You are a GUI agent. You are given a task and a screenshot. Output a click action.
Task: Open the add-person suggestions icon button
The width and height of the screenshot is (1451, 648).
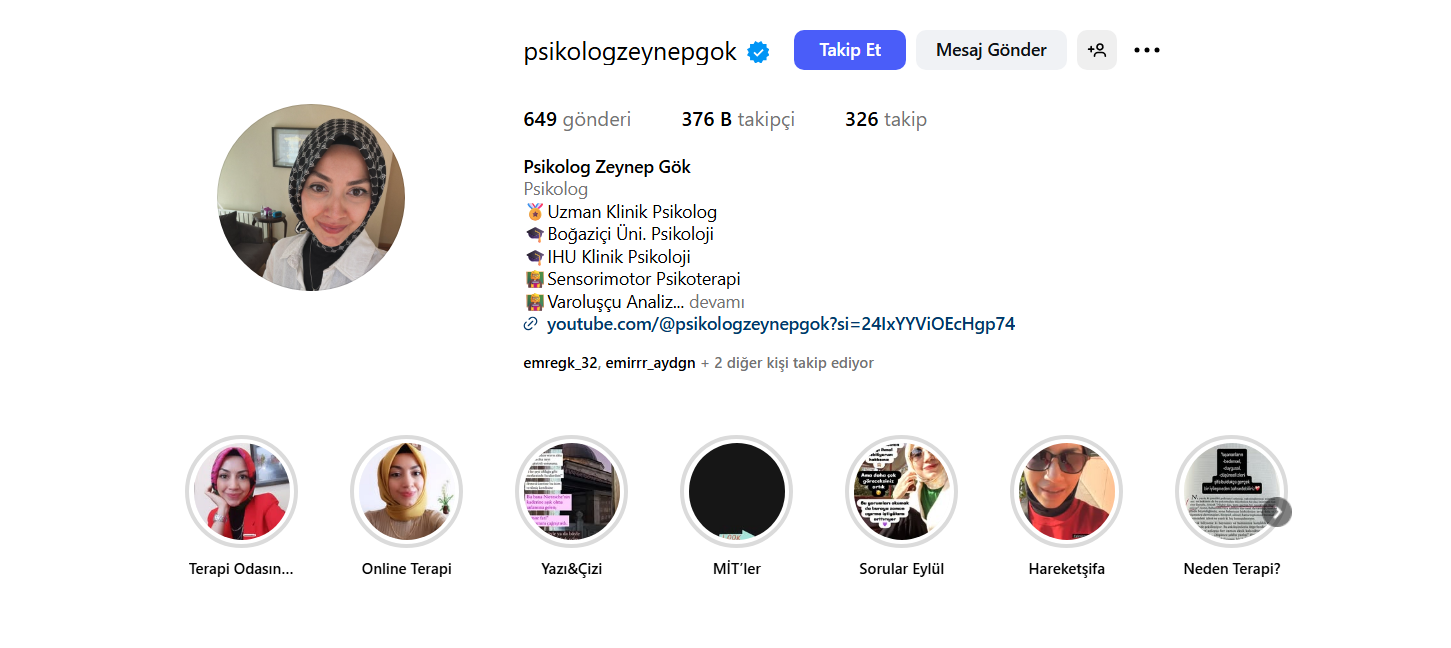click(1097, 50)
